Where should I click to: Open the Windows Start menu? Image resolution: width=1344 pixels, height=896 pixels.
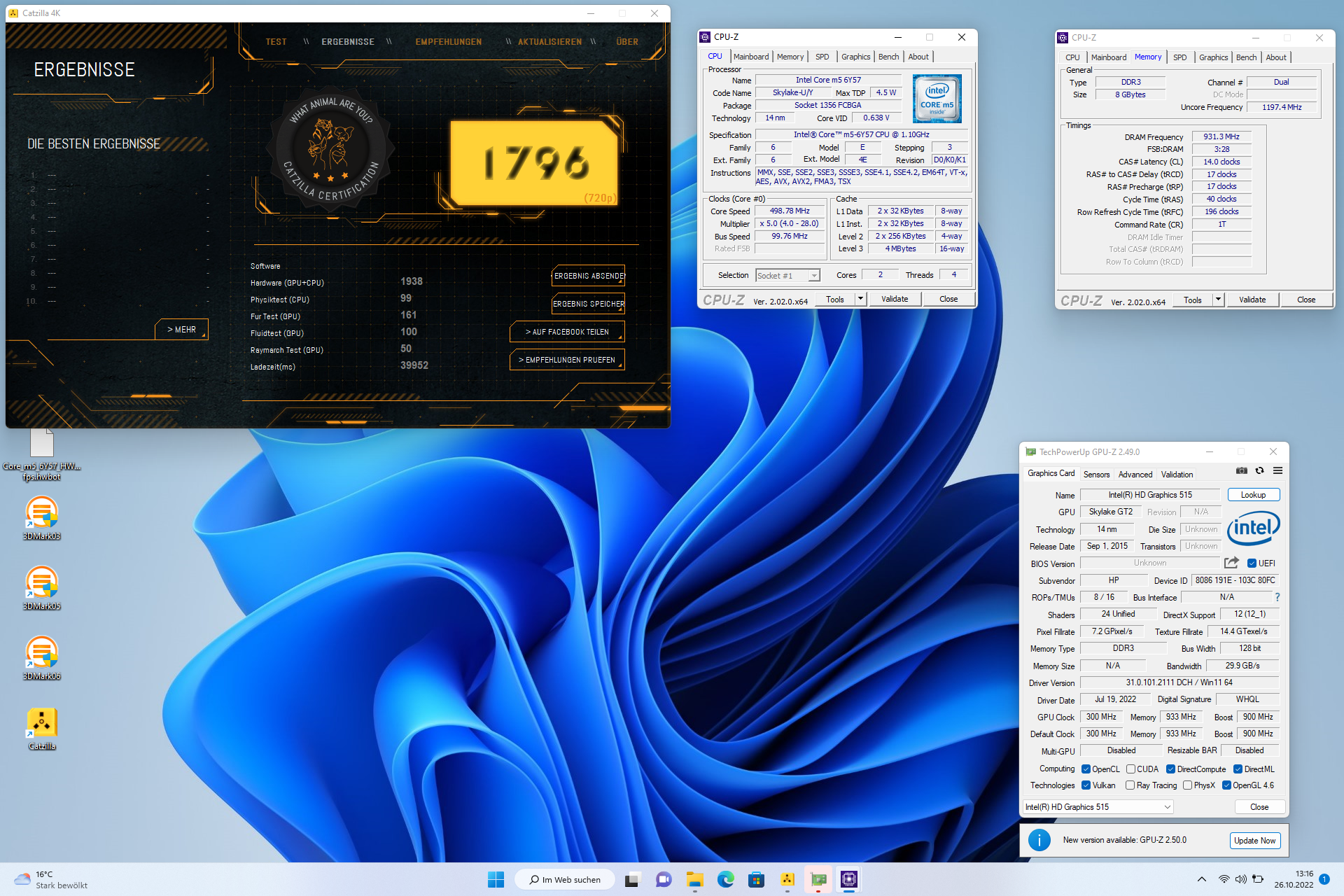point(496,879)
